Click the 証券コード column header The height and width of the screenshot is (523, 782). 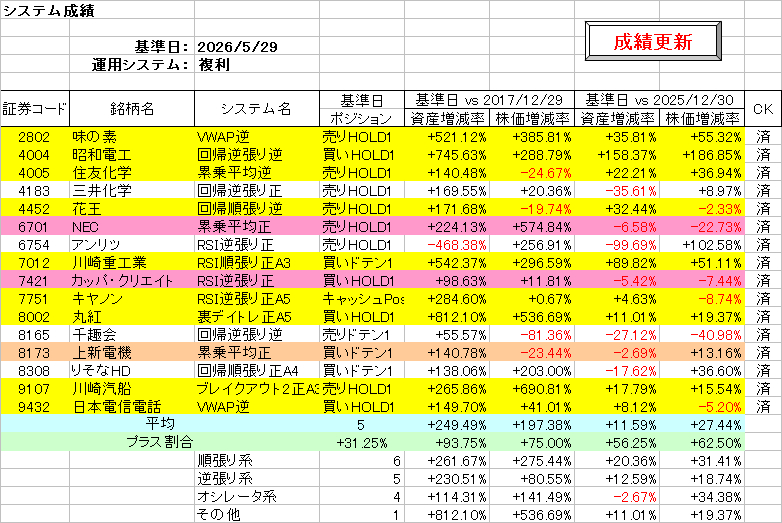click(x=35, y=109)
